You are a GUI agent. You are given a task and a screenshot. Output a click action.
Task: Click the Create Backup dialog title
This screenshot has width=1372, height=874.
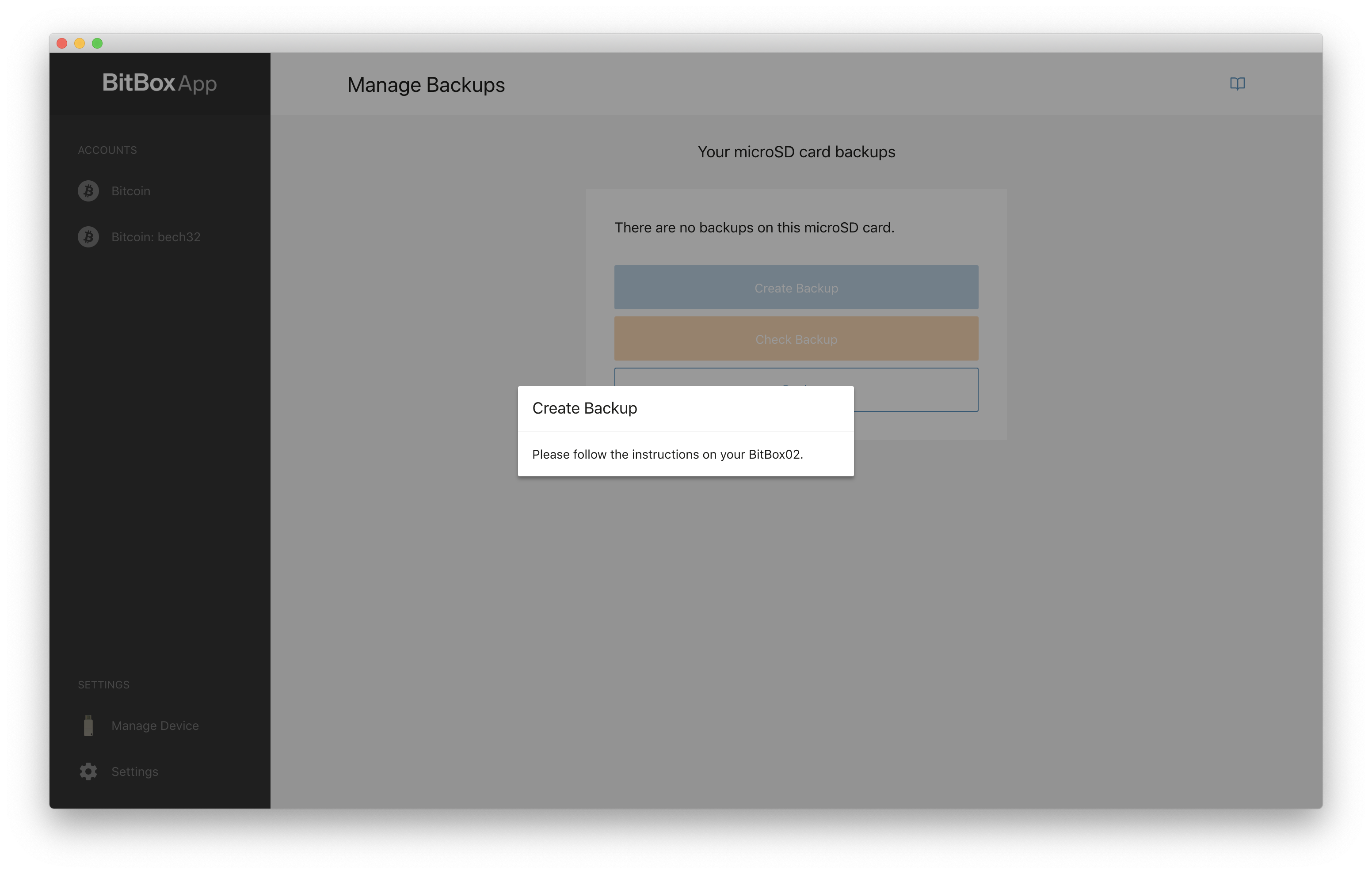pos(585,408)
